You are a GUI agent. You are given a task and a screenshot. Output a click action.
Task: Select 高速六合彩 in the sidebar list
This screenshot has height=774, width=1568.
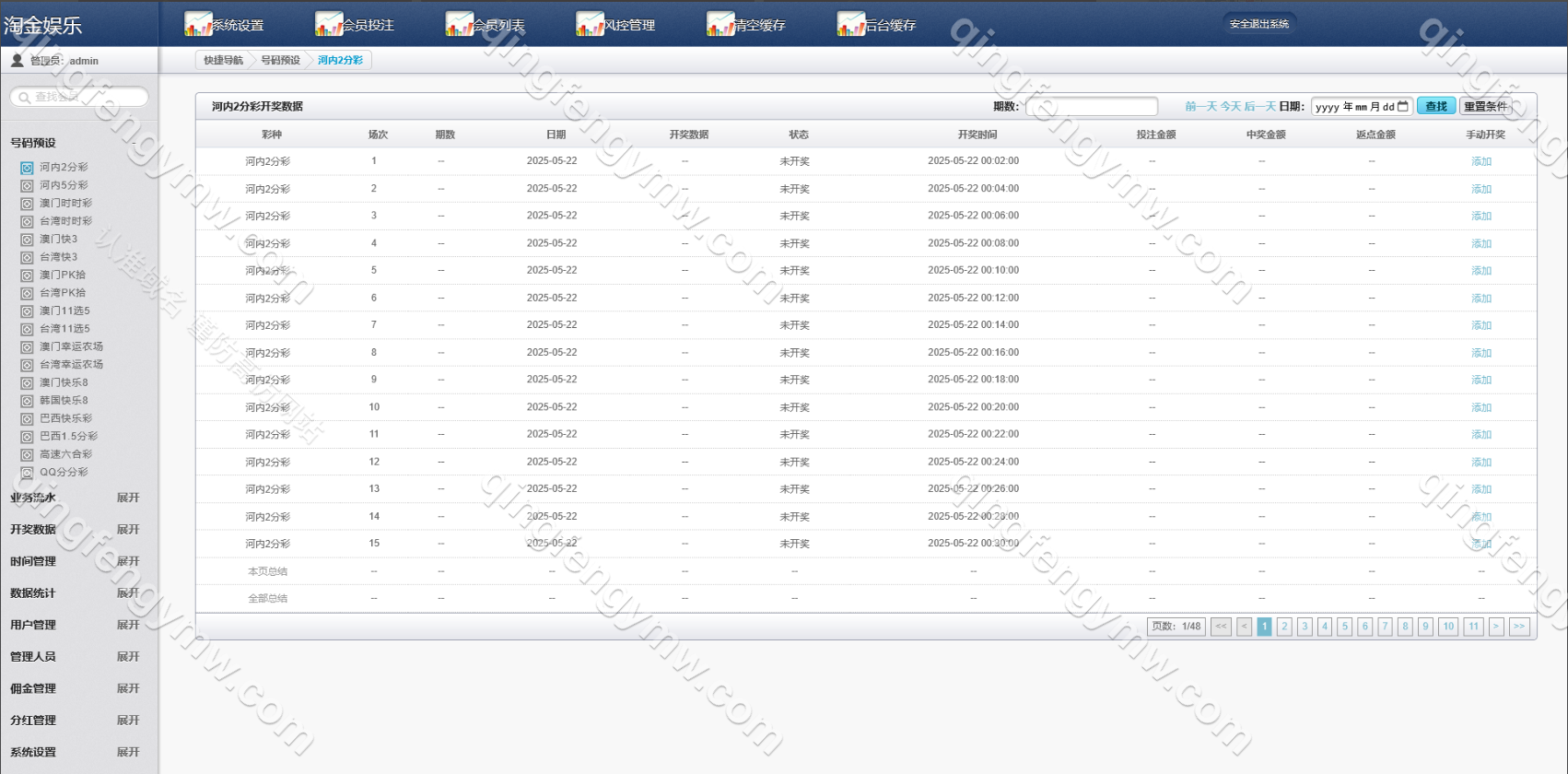pyautogui.click(x=65, y=454)
